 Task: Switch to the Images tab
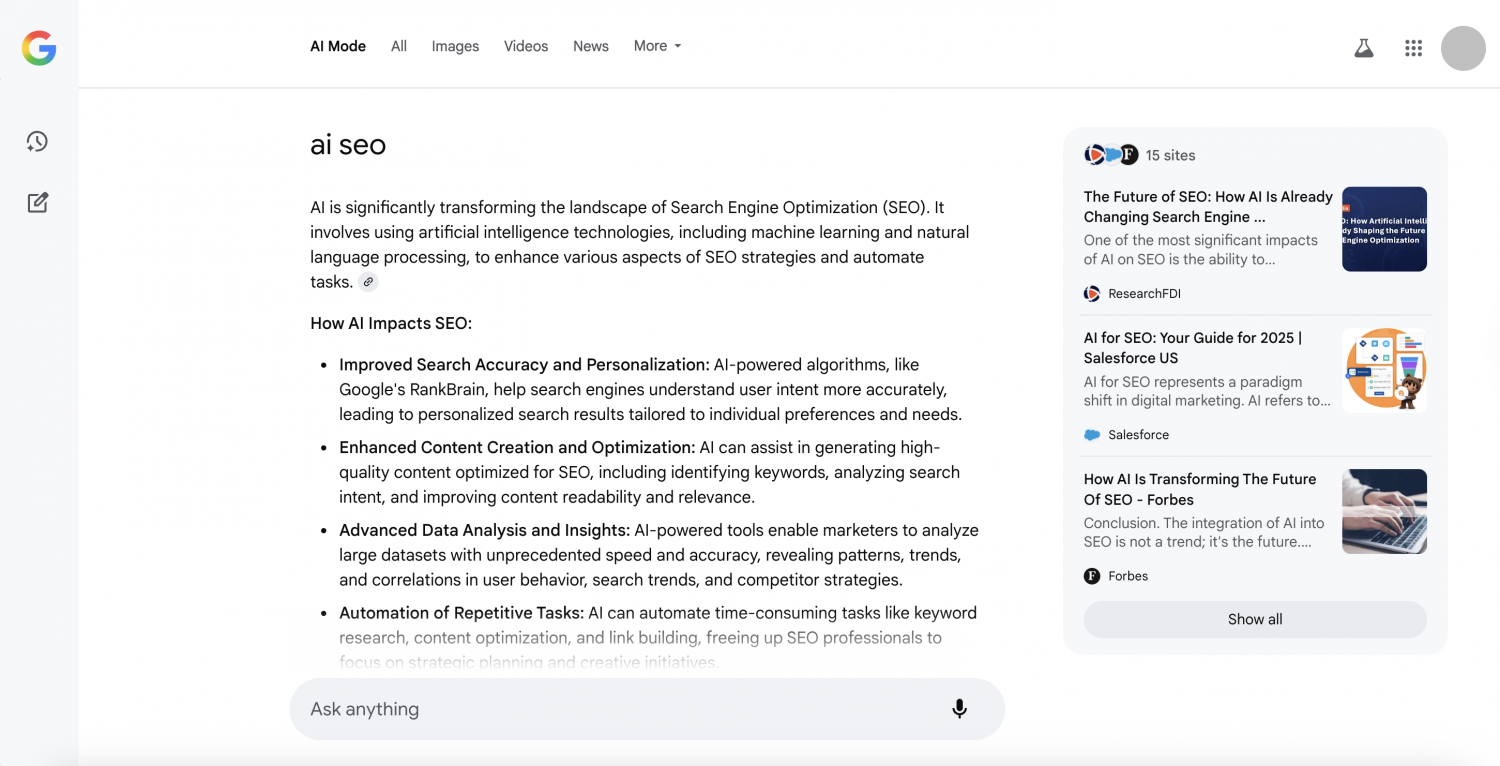coord(455,46)
